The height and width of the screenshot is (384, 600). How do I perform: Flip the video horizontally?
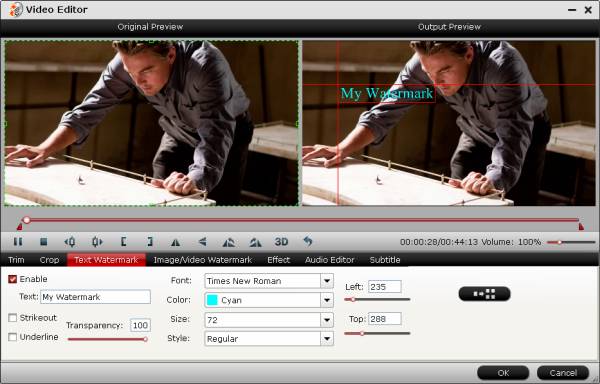point(175,242)
